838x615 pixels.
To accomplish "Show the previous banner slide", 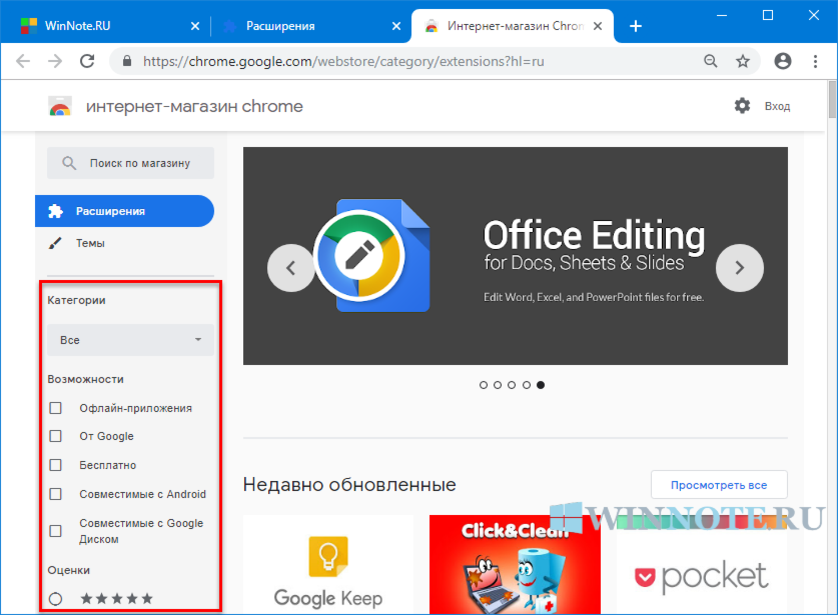I will (291, 268).
